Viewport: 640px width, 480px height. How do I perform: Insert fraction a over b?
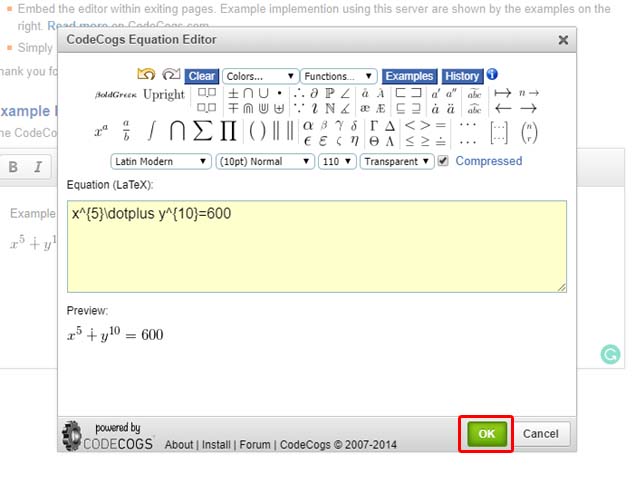(x=126, y=131)
